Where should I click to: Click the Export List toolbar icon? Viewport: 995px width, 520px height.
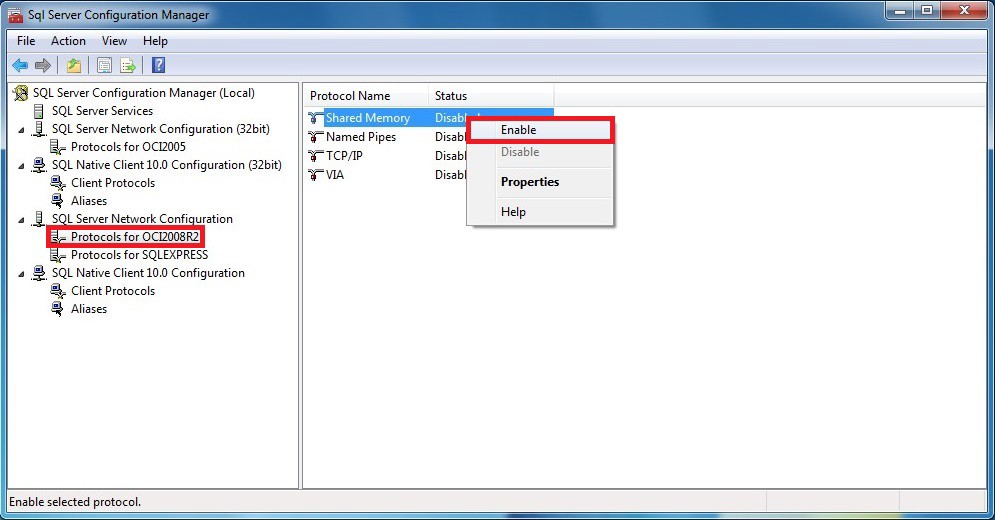tap(128, 66)
